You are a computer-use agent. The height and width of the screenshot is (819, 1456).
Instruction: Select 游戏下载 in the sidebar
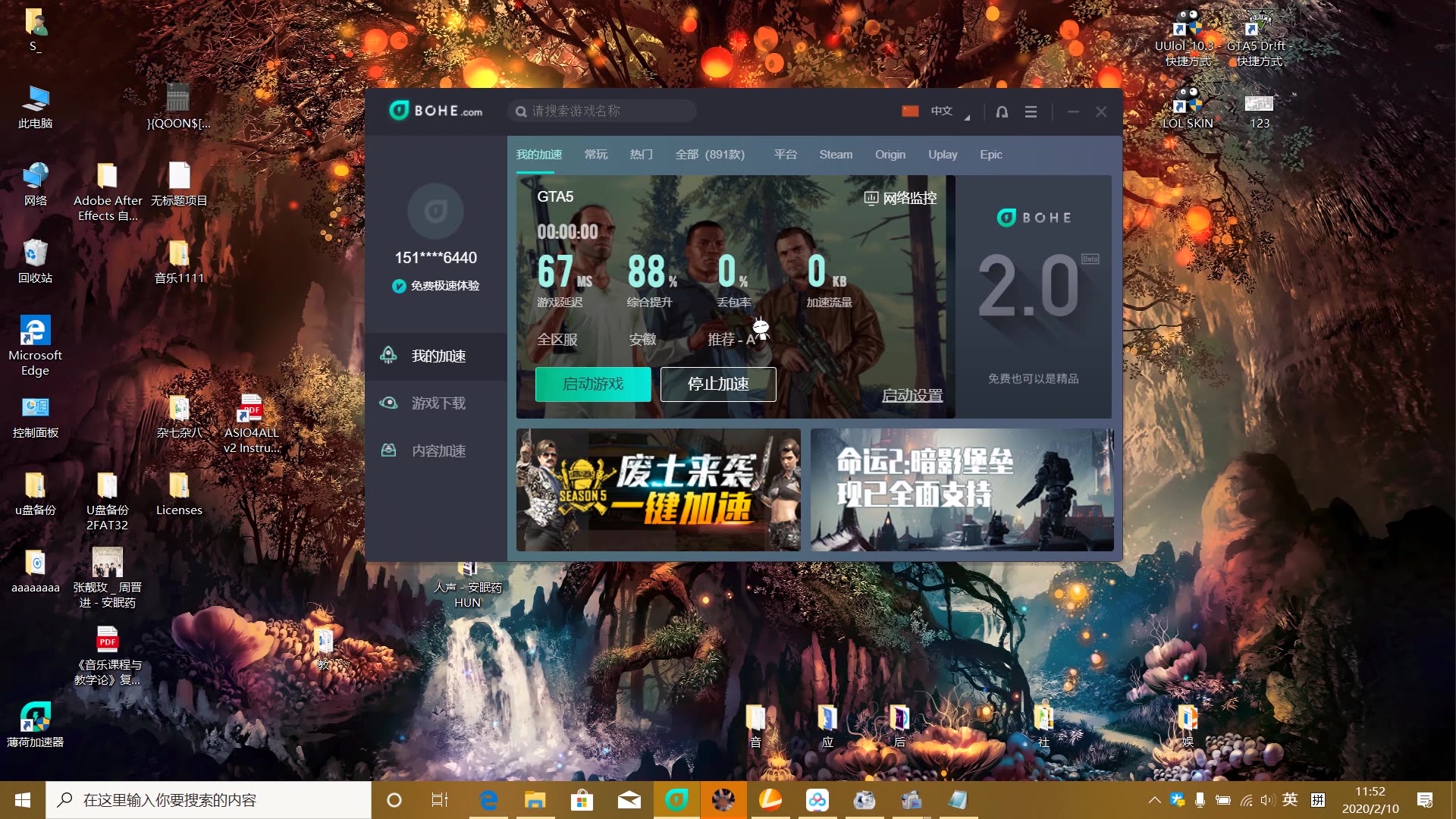click(x=436, y=403)
